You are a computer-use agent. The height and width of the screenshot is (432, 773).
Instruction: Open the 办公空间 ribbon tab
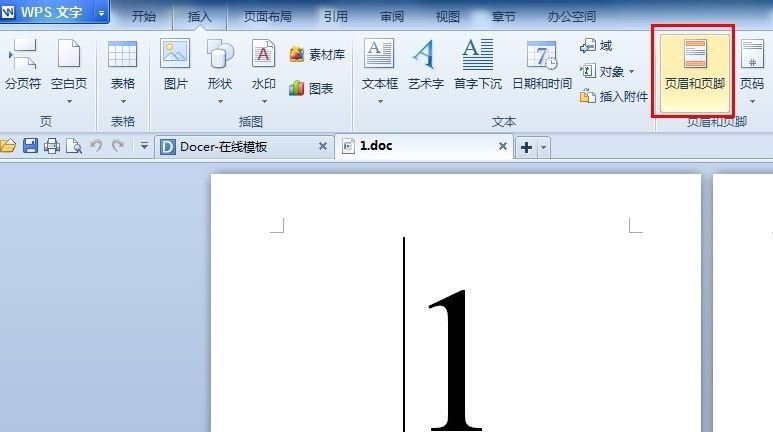572,17
